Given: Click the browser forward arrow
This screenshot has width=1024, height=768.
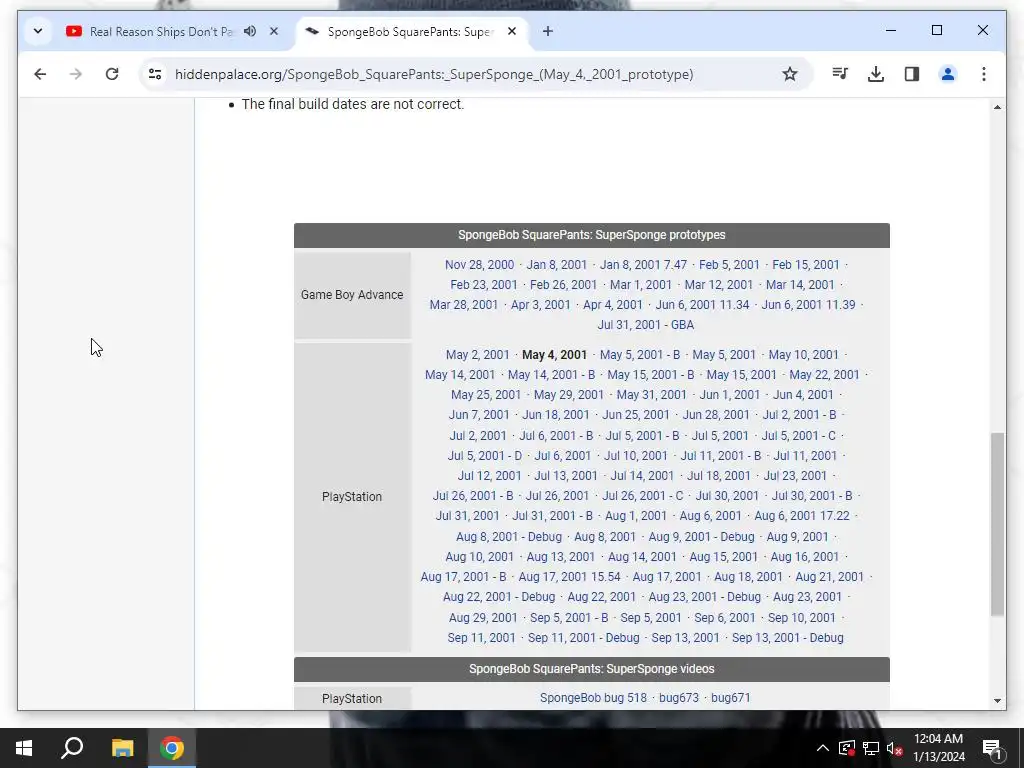Looking at the screenshot, I should (76, 74).
